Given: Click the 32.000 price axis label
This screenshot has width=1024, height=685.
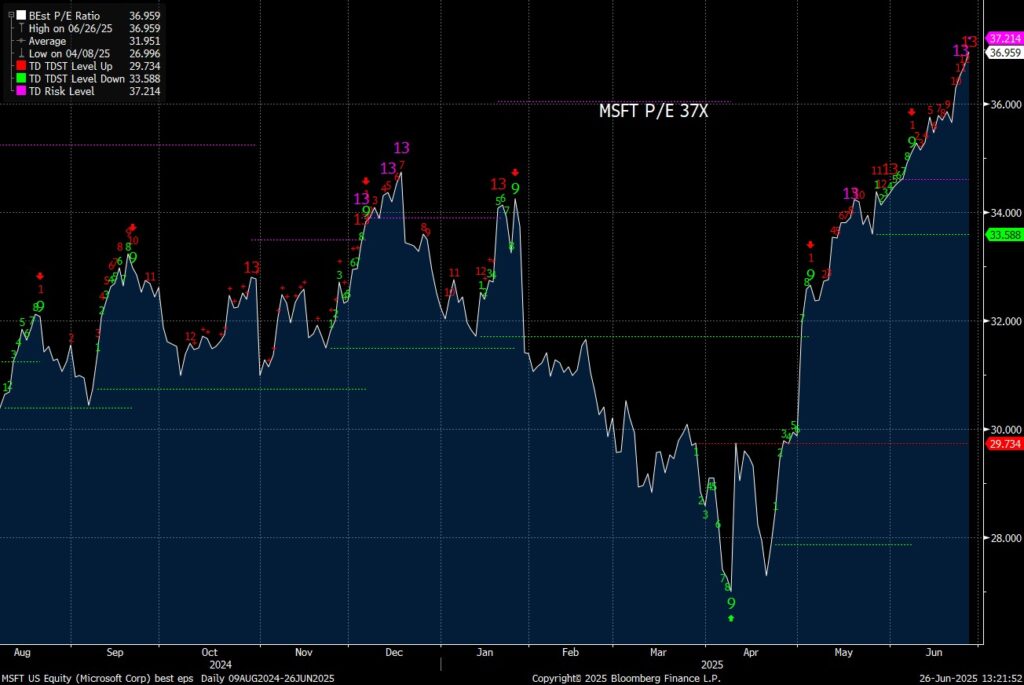Looking at the screenshot, I should tap(1004, 321).
